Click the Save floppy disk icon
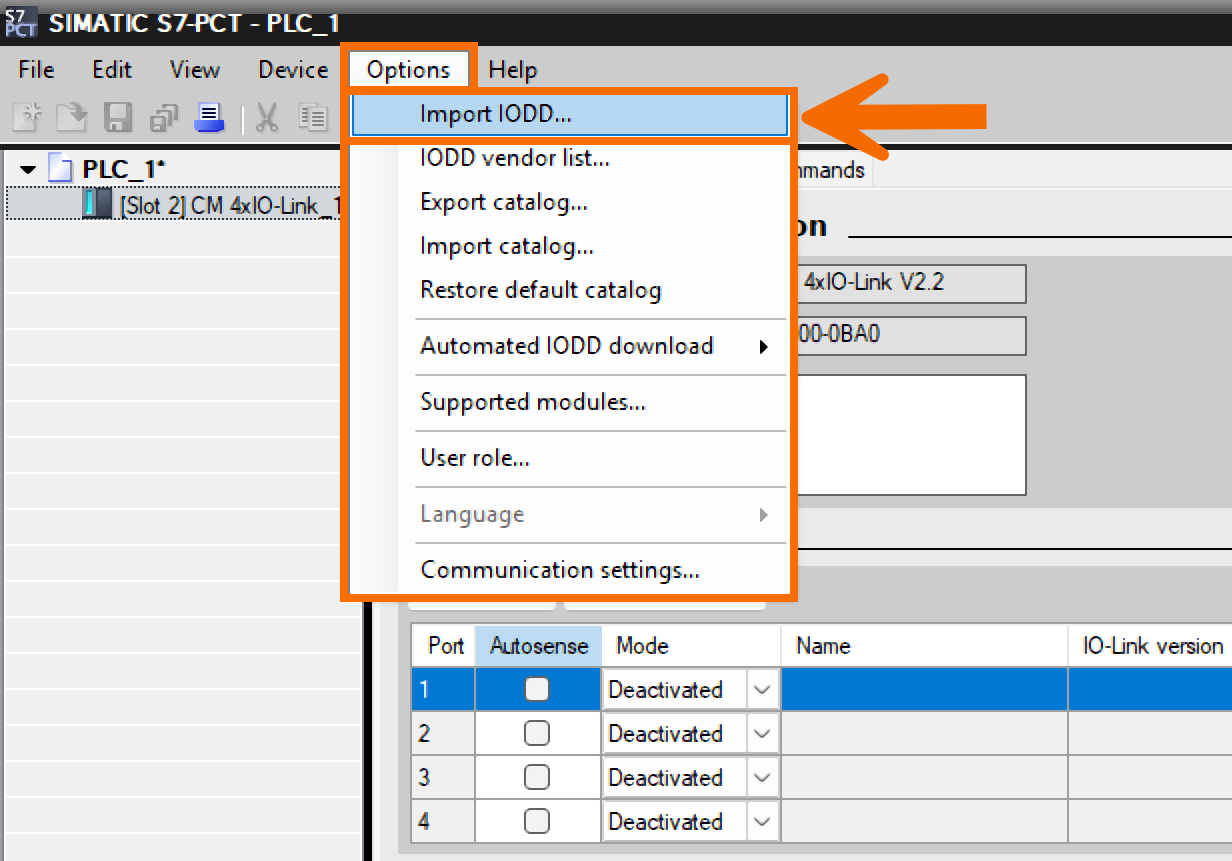 point(119,117)
